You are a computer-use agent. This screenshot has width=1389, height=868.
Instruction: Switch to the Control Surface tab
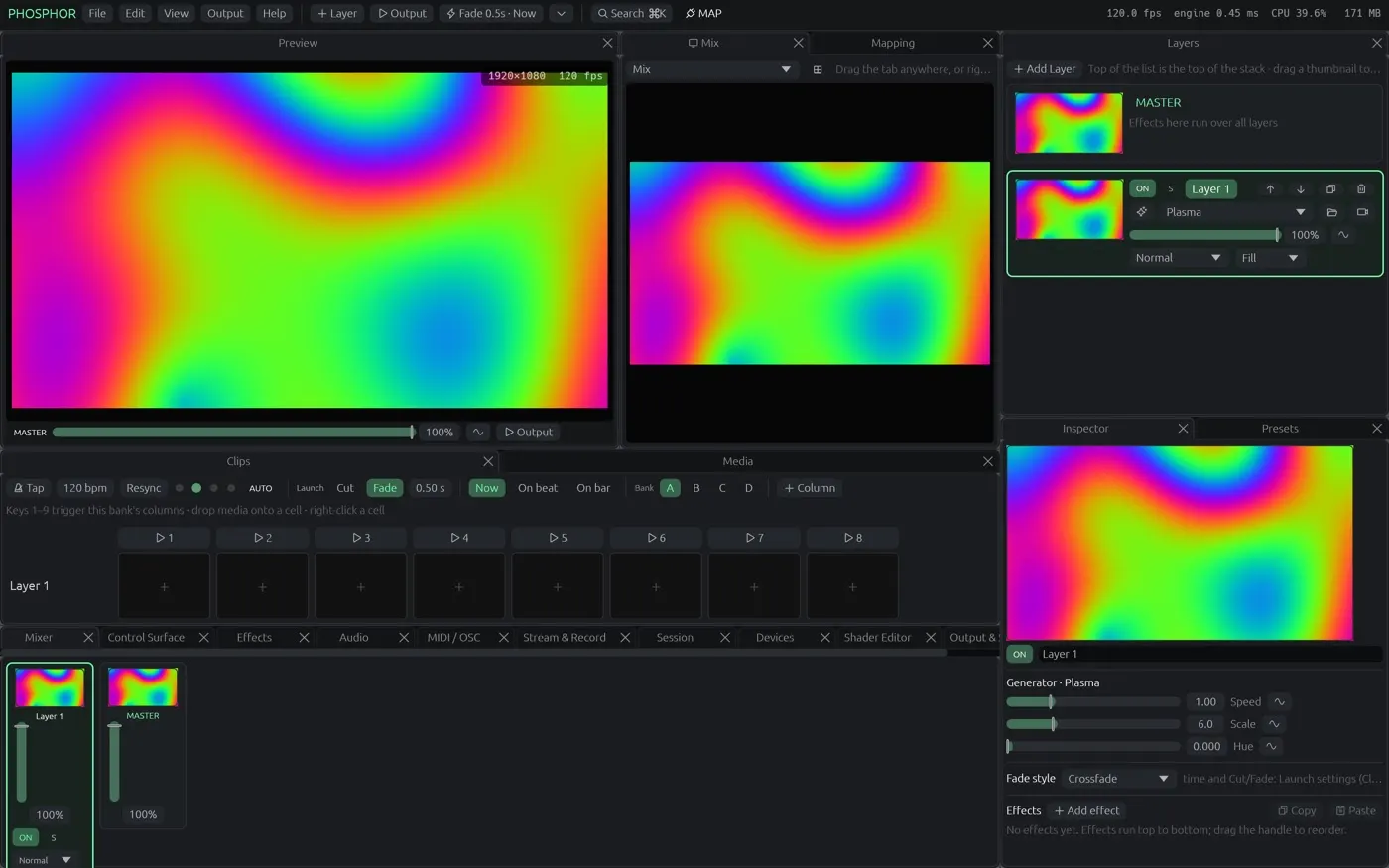click(146, 637)
